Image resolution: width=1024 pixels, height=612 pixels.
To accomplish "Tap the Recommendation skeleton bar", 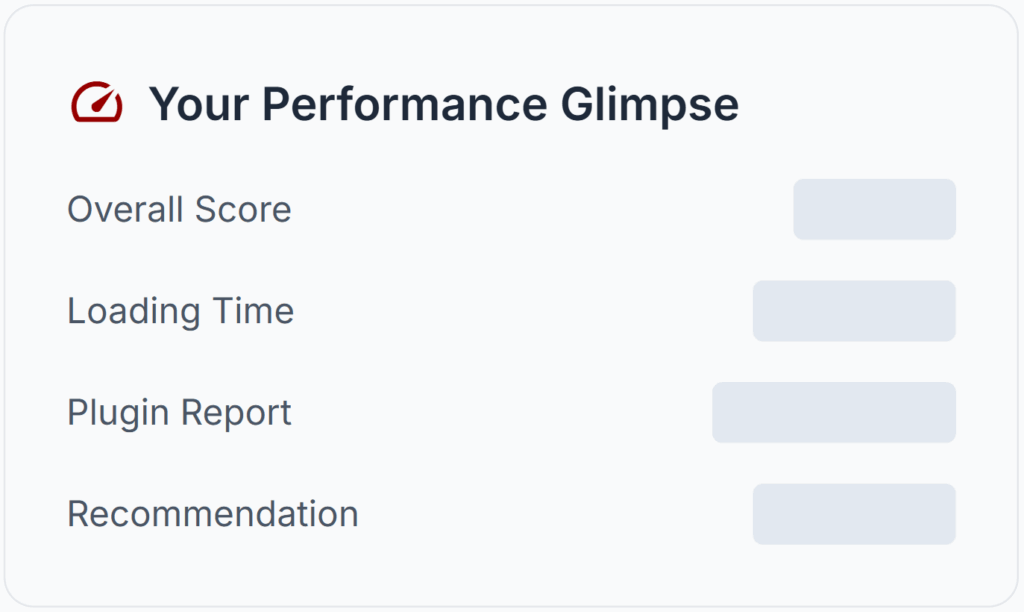I will 853,514.
